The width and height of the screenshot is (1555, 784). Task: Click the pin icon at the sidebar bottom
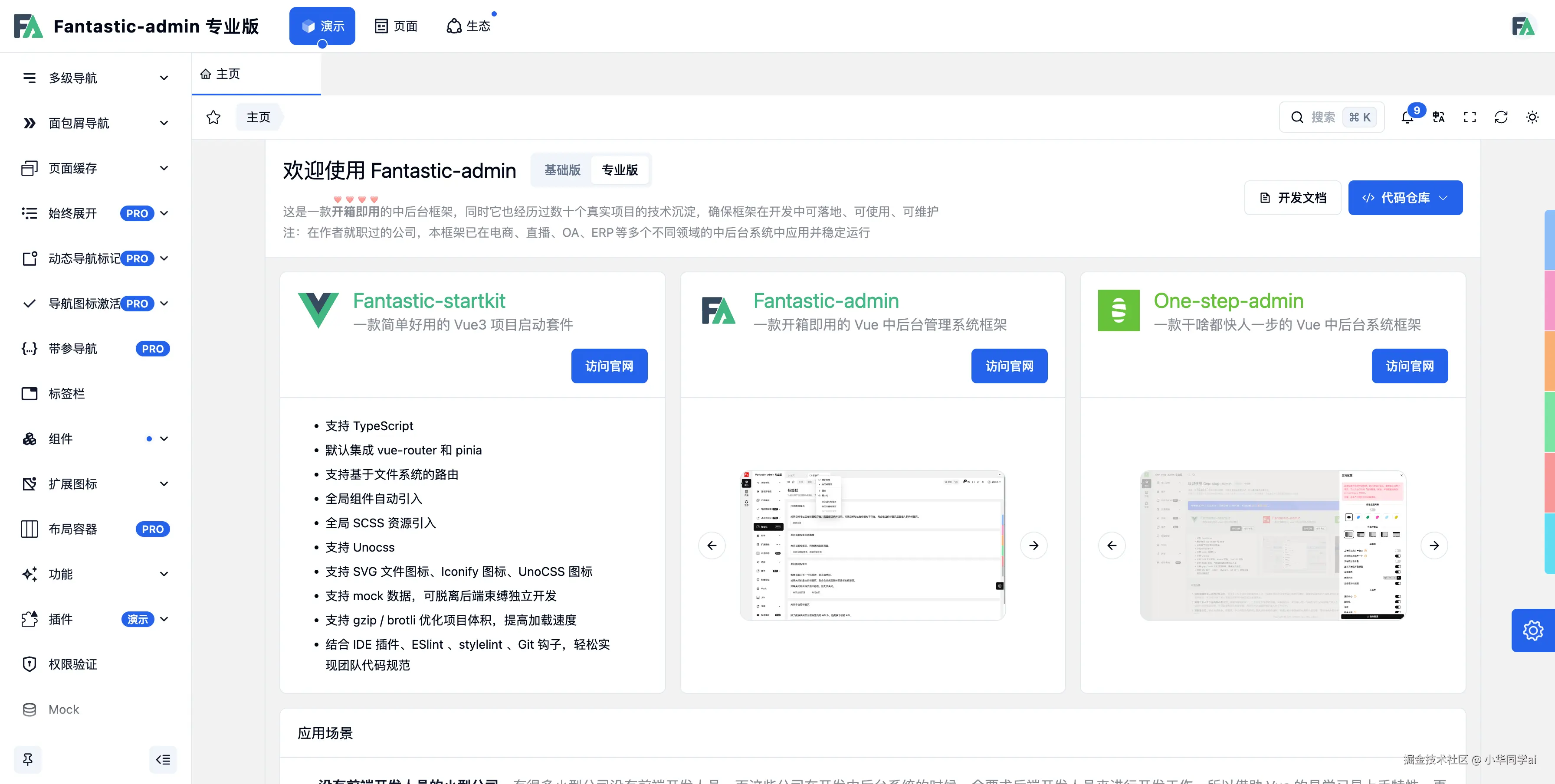[x=28, y=759]
